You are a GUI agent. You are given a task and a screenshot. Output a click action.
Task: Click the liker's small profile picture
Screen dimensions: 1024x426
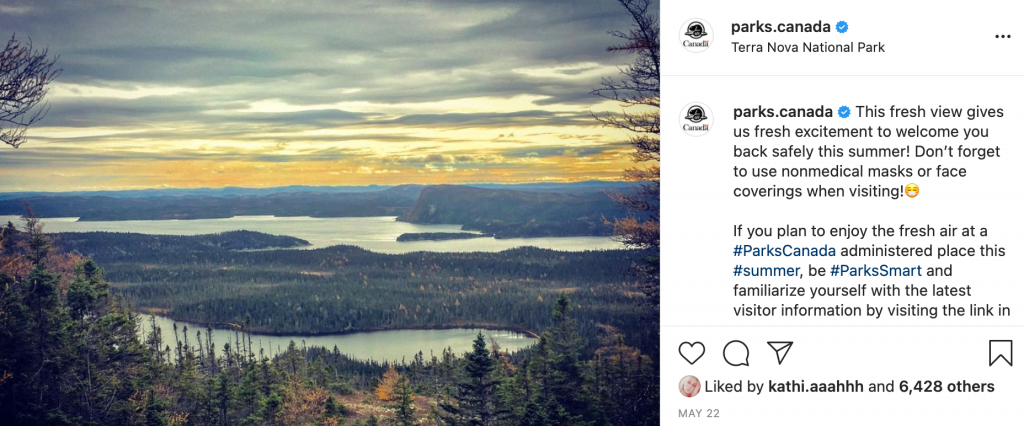click(689, 387)
